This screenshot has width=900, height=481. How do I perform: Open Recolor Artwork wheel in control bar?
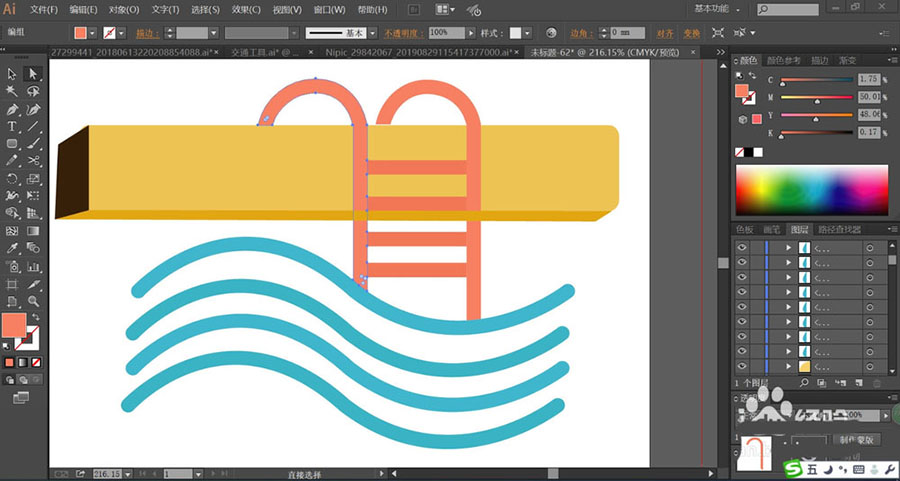(x=551, y=33)
